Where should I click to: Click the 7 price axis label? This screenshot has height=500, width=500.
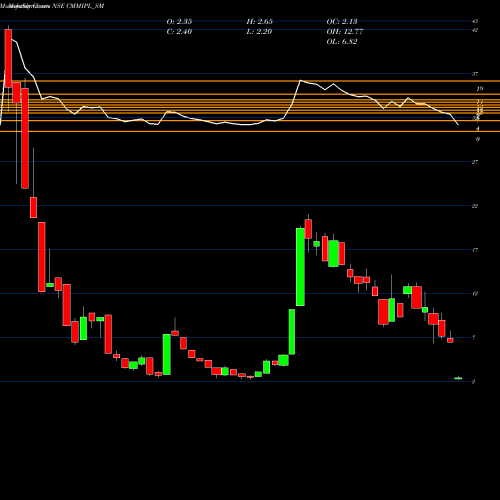[x=474, y=338]
